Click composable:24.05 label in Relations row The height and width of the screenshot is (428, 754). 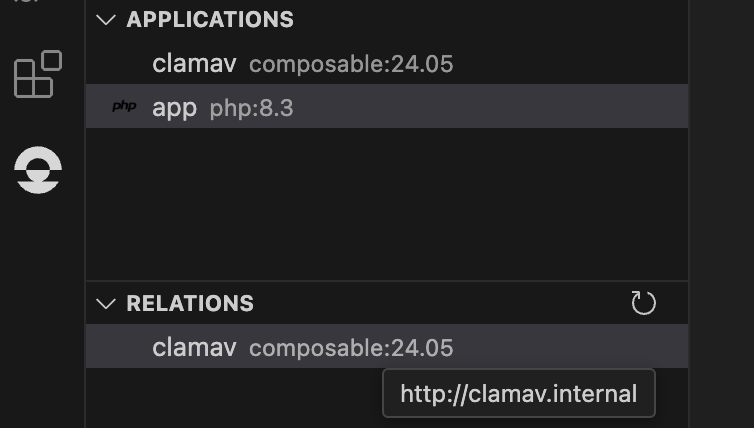pos(351,348)
